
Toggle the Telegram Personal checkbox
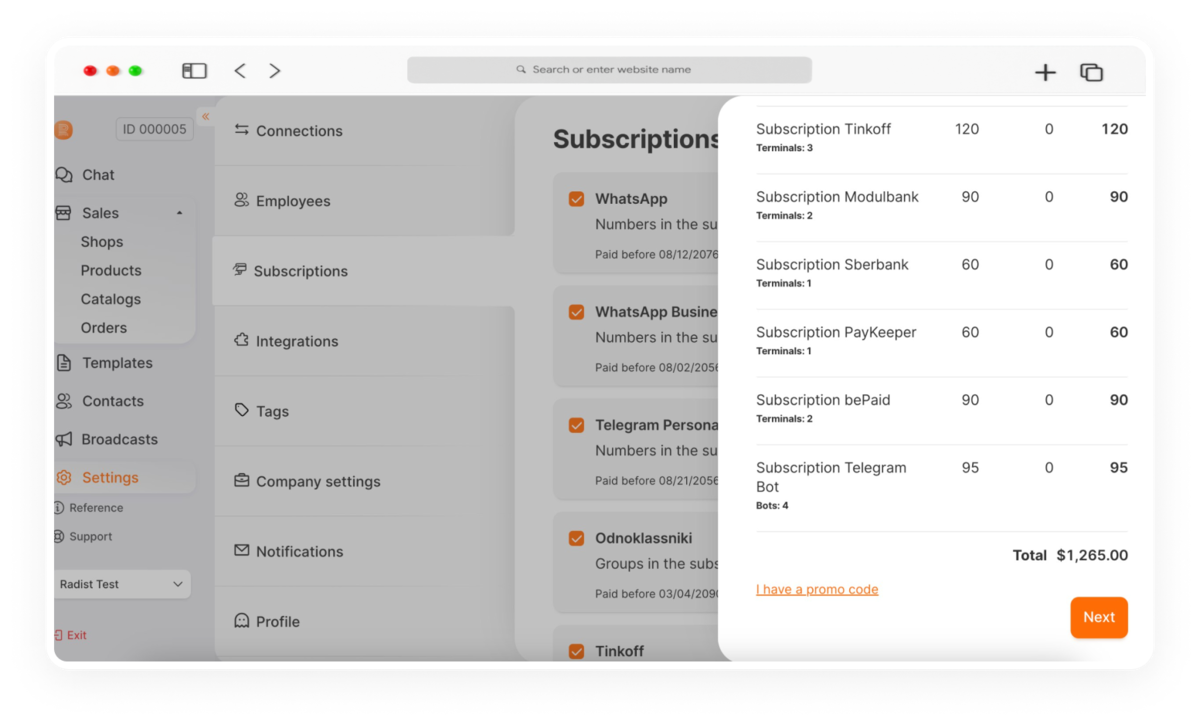pyautogui.click(x=576, y=425)
